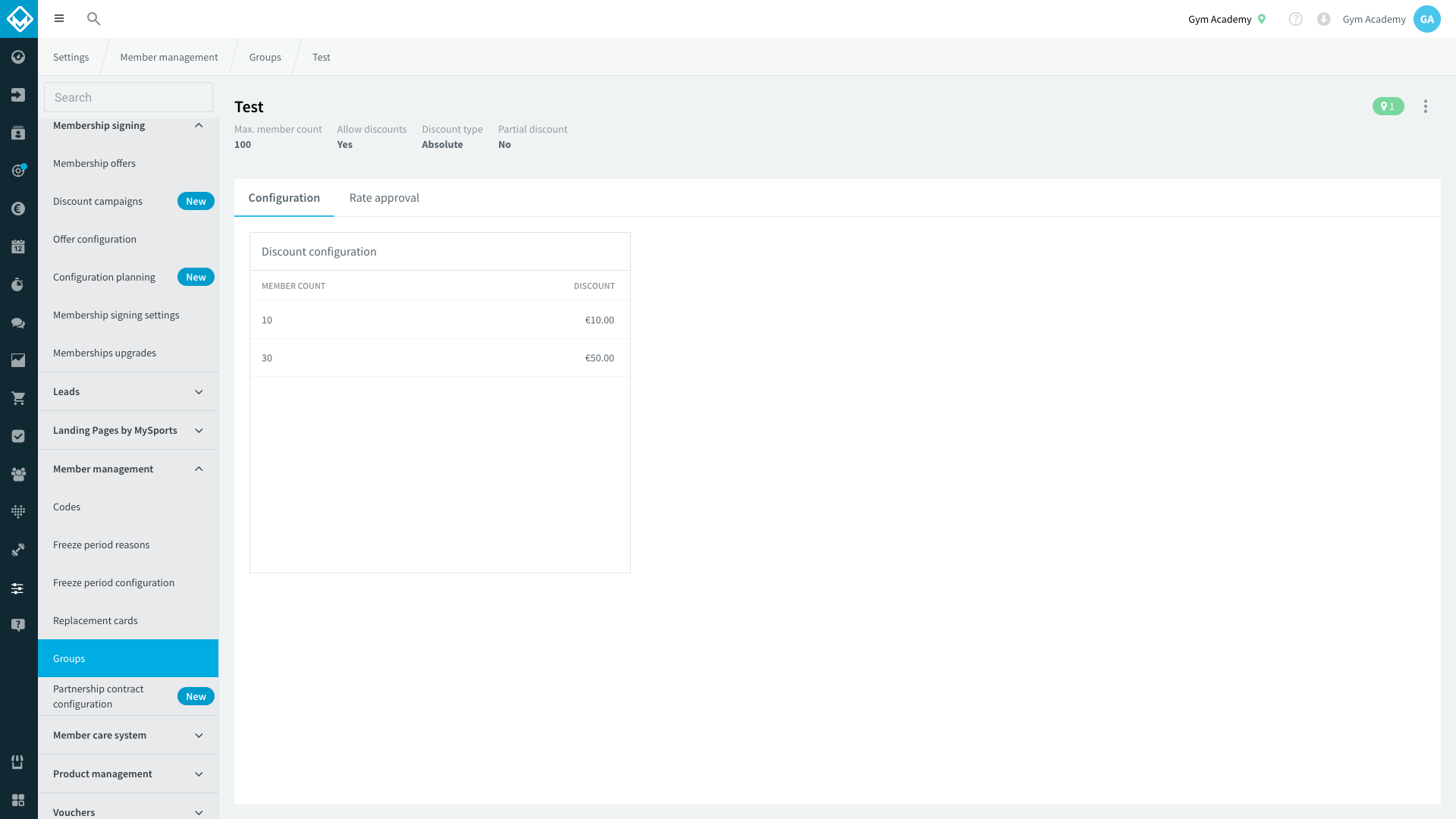Click the download arrow icon in top bar
The image size is (1456, 819).
pos(1324,19)
